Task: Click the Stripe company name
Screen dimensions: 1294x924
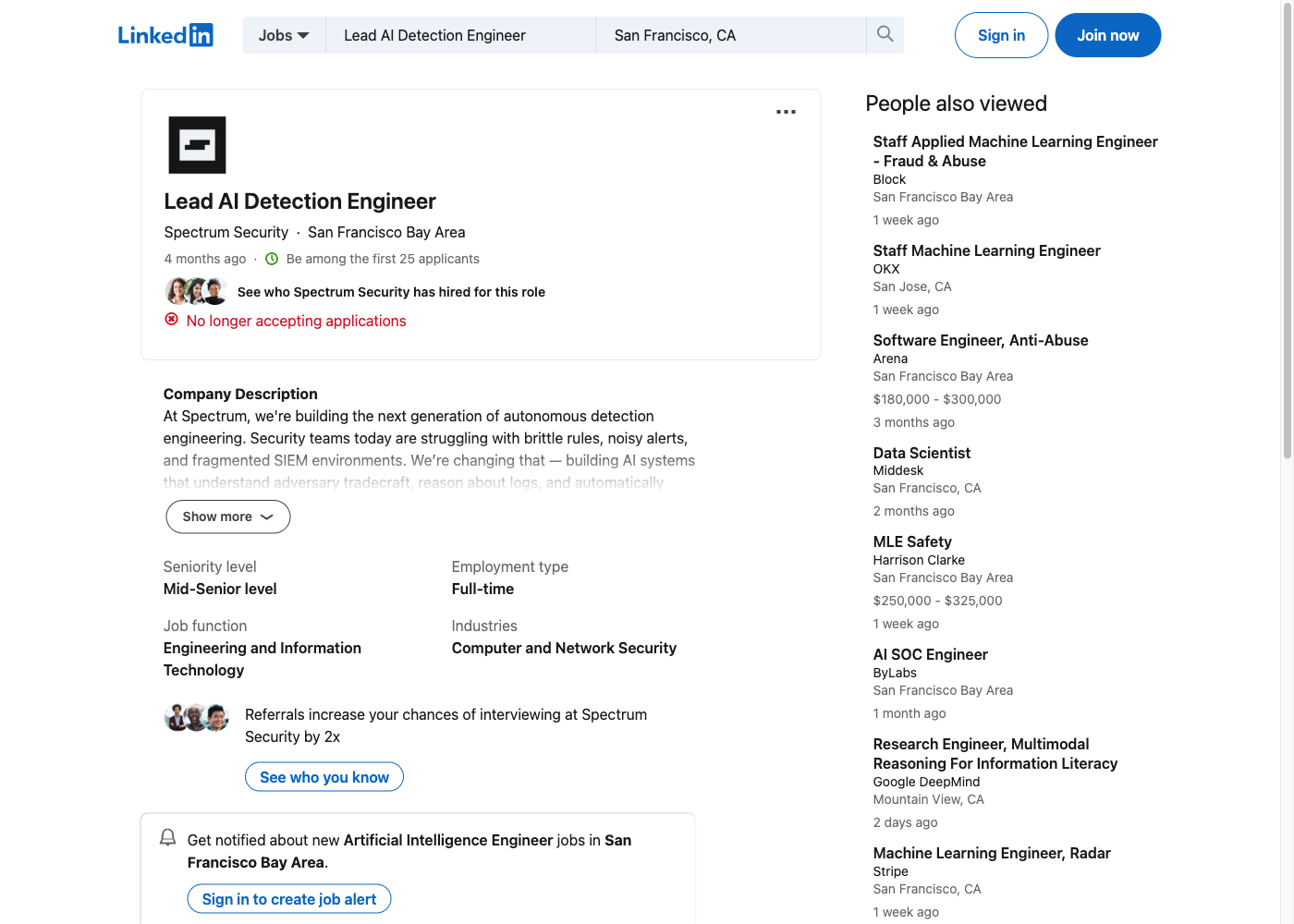Action: pyautogui.click(x=890, y=871)
